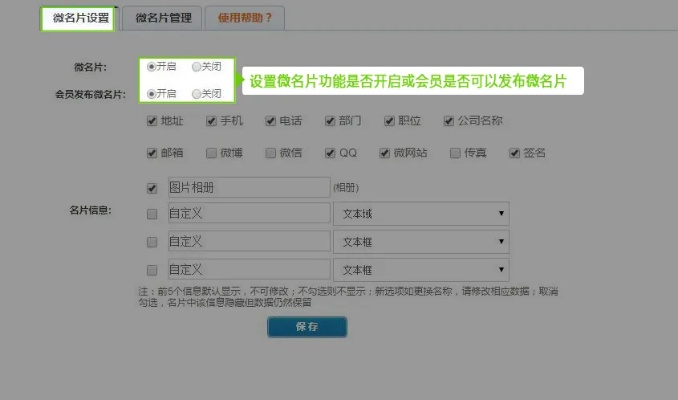Check the third 自定义 row checkbox

pos(152,270)
